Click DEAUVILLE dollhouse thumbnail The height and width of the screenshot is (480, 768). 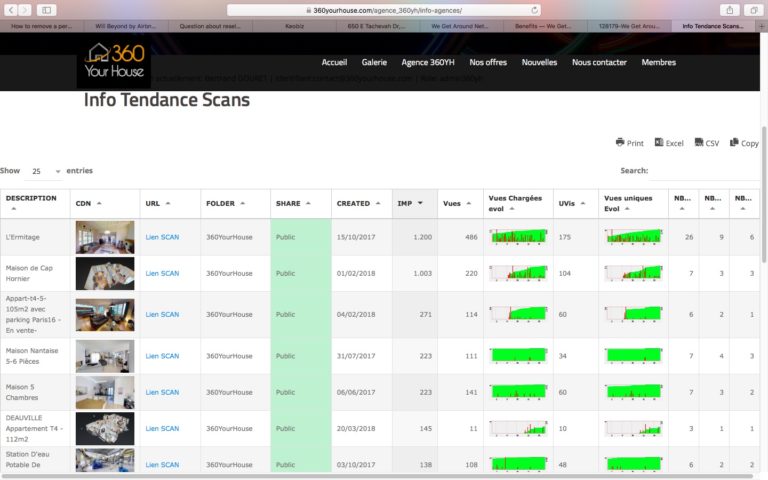(x=105, y=429)
